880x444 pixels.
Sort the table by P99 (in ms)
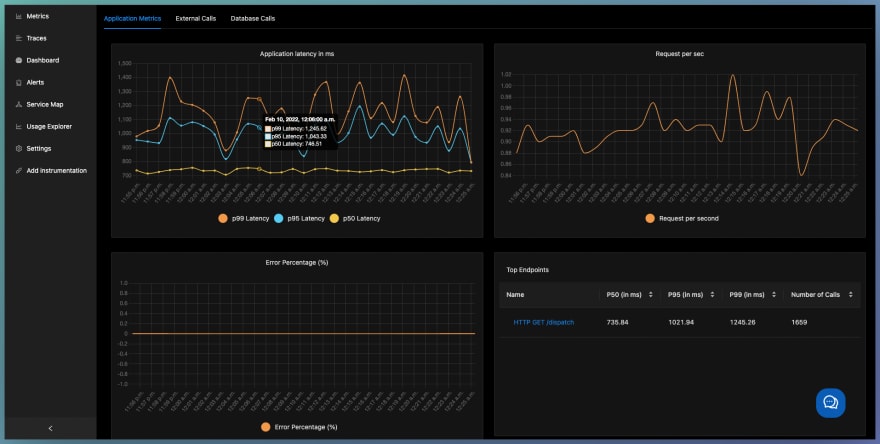point(774,295)
